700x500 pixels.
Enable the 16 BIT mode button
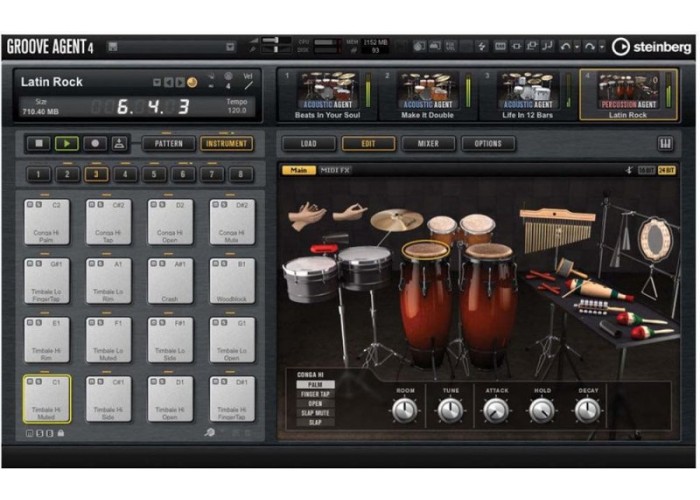tap(646, 170)
